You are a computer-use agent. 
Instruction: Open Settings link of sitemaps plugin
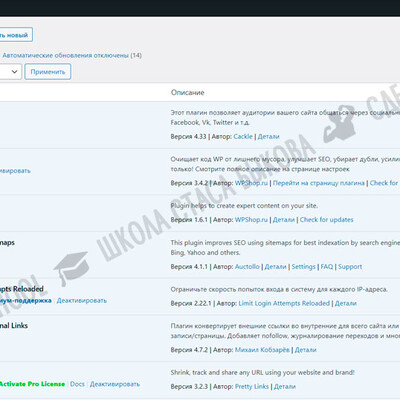click(303, 267)
